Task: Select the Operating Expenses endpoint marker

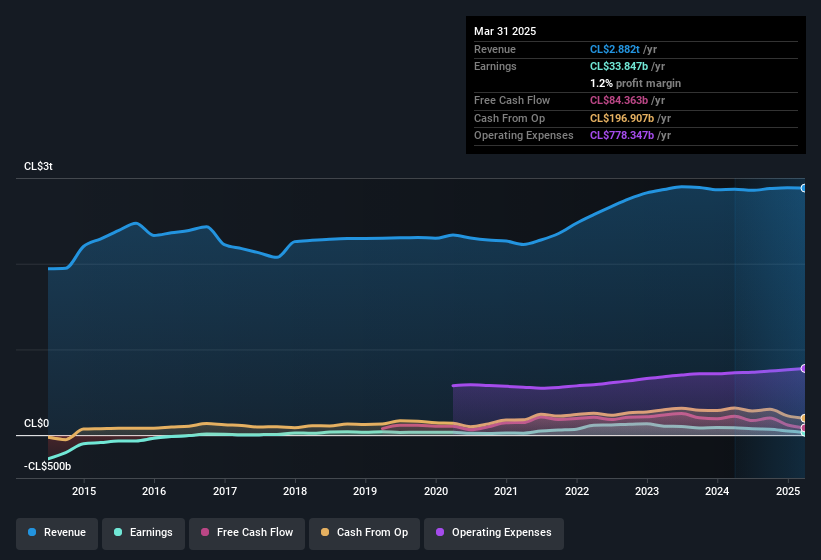Action: point(804,368)
